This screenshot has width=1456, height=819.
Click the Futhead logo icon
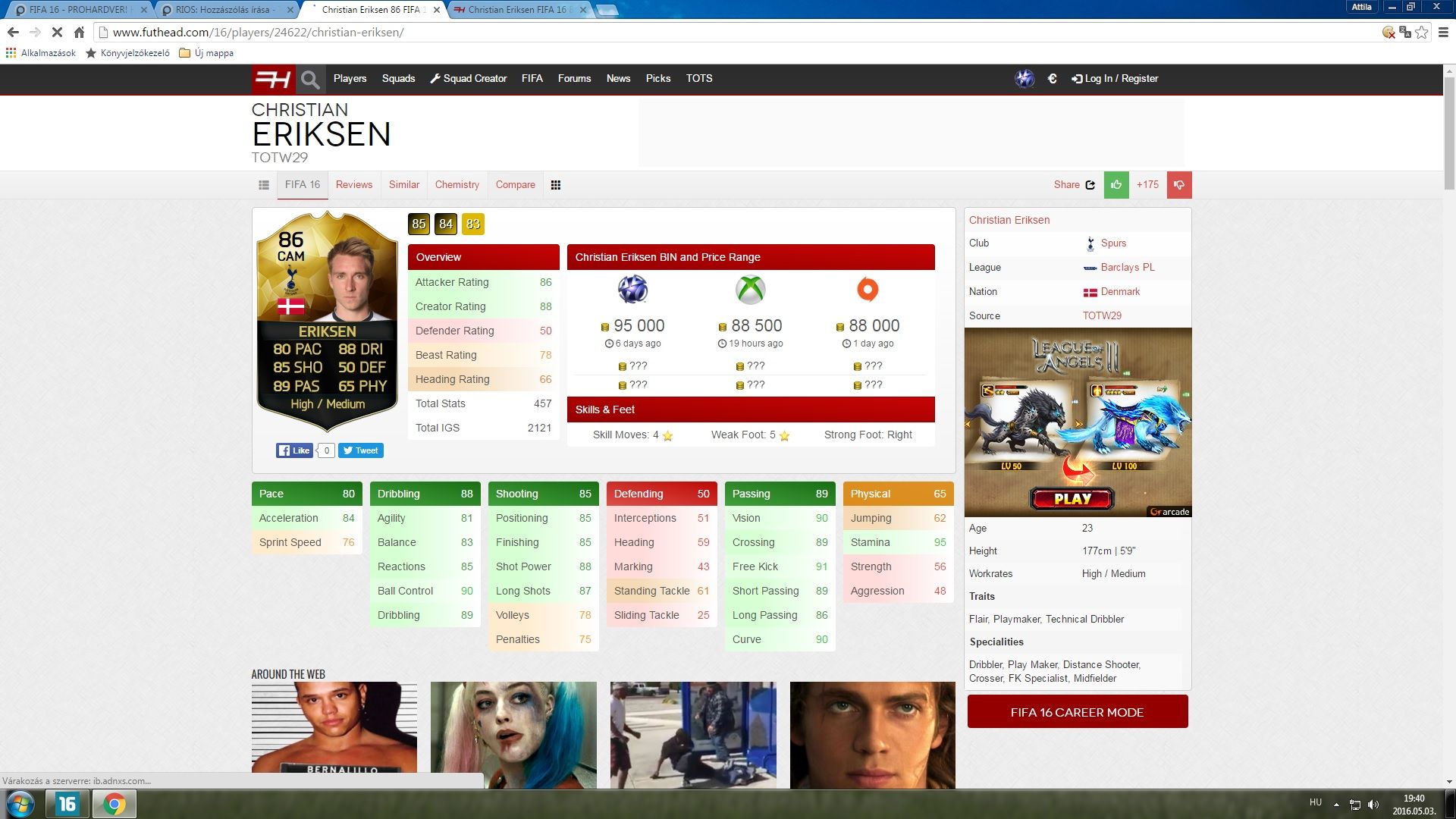273,79
